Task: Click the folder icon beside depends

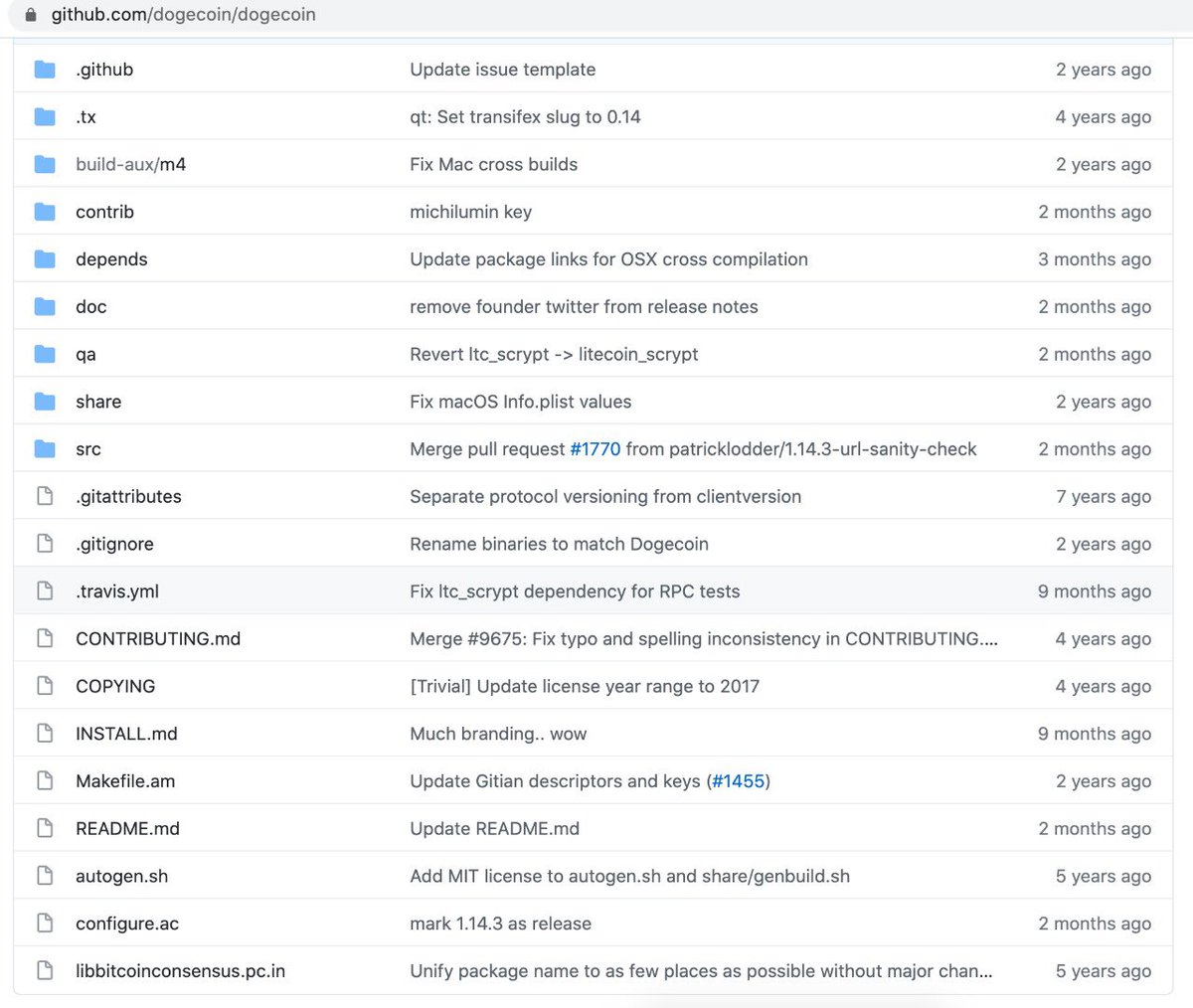Action: [x=45, y=259]
